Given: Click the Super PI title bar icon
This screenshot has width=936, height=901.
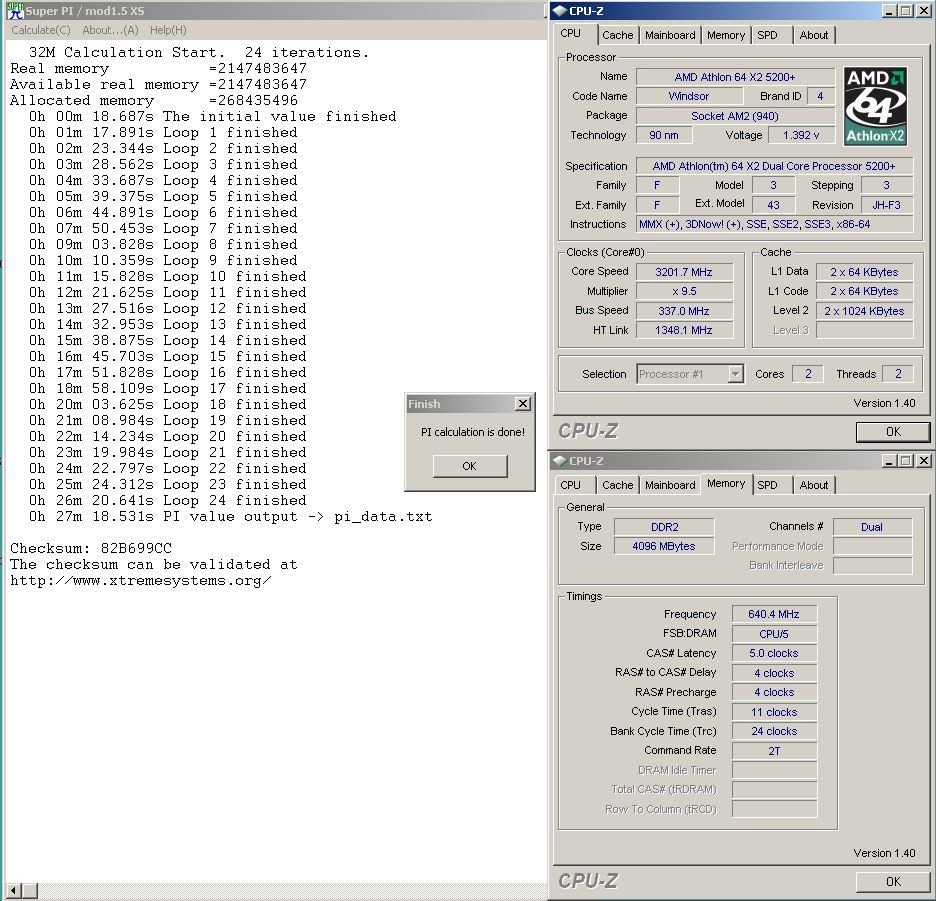Looking at the screenshot, I should 16,10.
